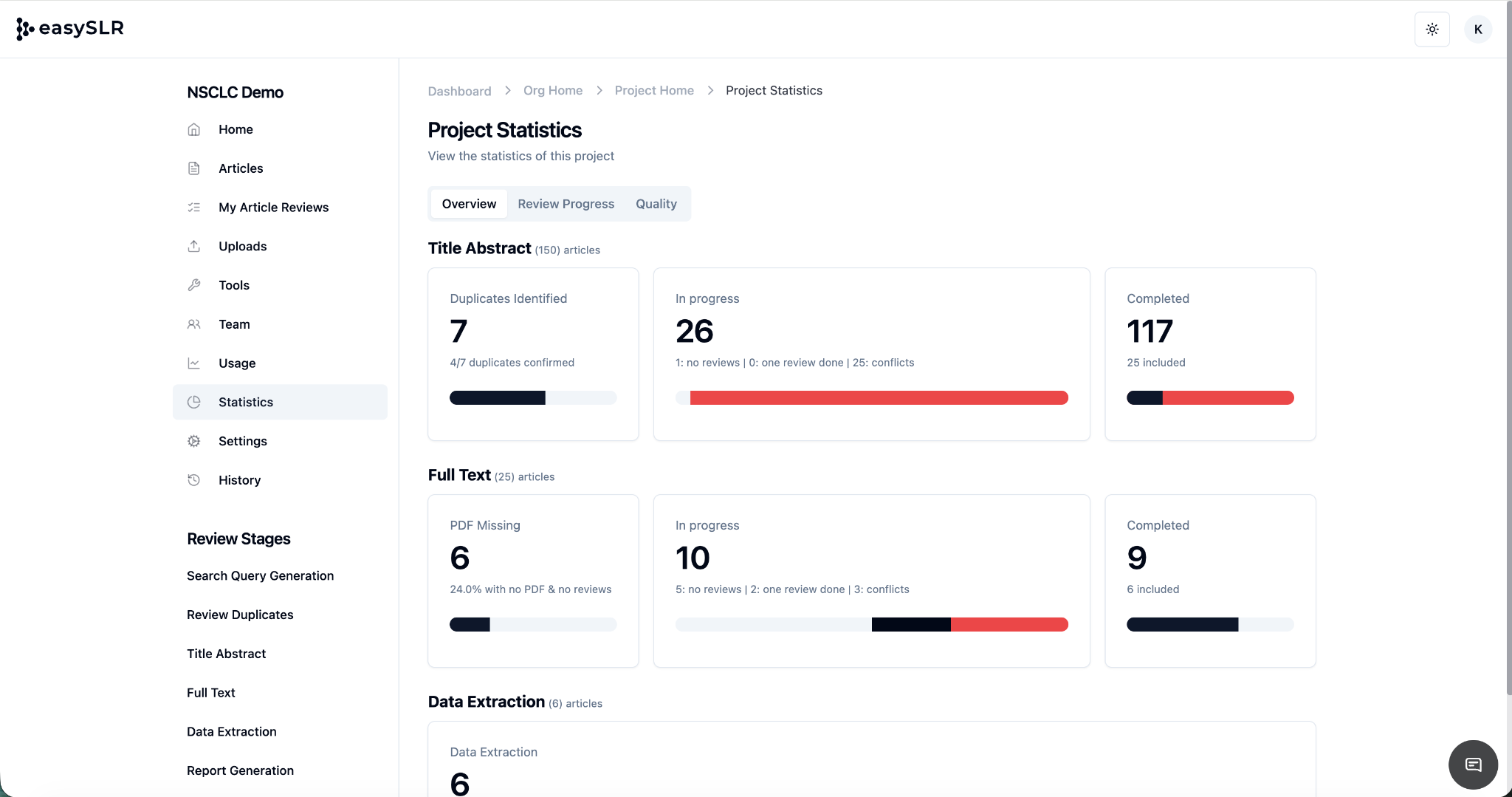Click the Title Abstract In progress red bar
Image resolution: width=1512 pixels, height=797 pixels.
879,398
